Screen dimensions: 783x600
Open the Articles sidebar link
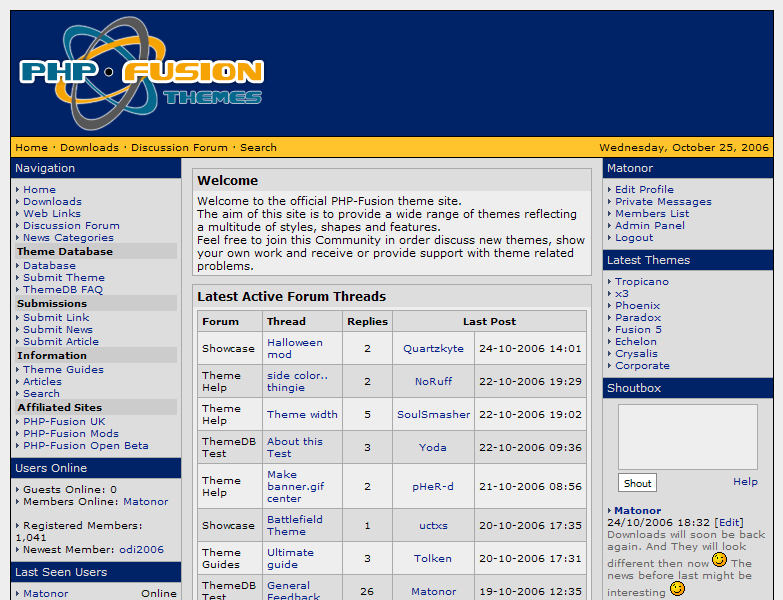coord(42,381)
